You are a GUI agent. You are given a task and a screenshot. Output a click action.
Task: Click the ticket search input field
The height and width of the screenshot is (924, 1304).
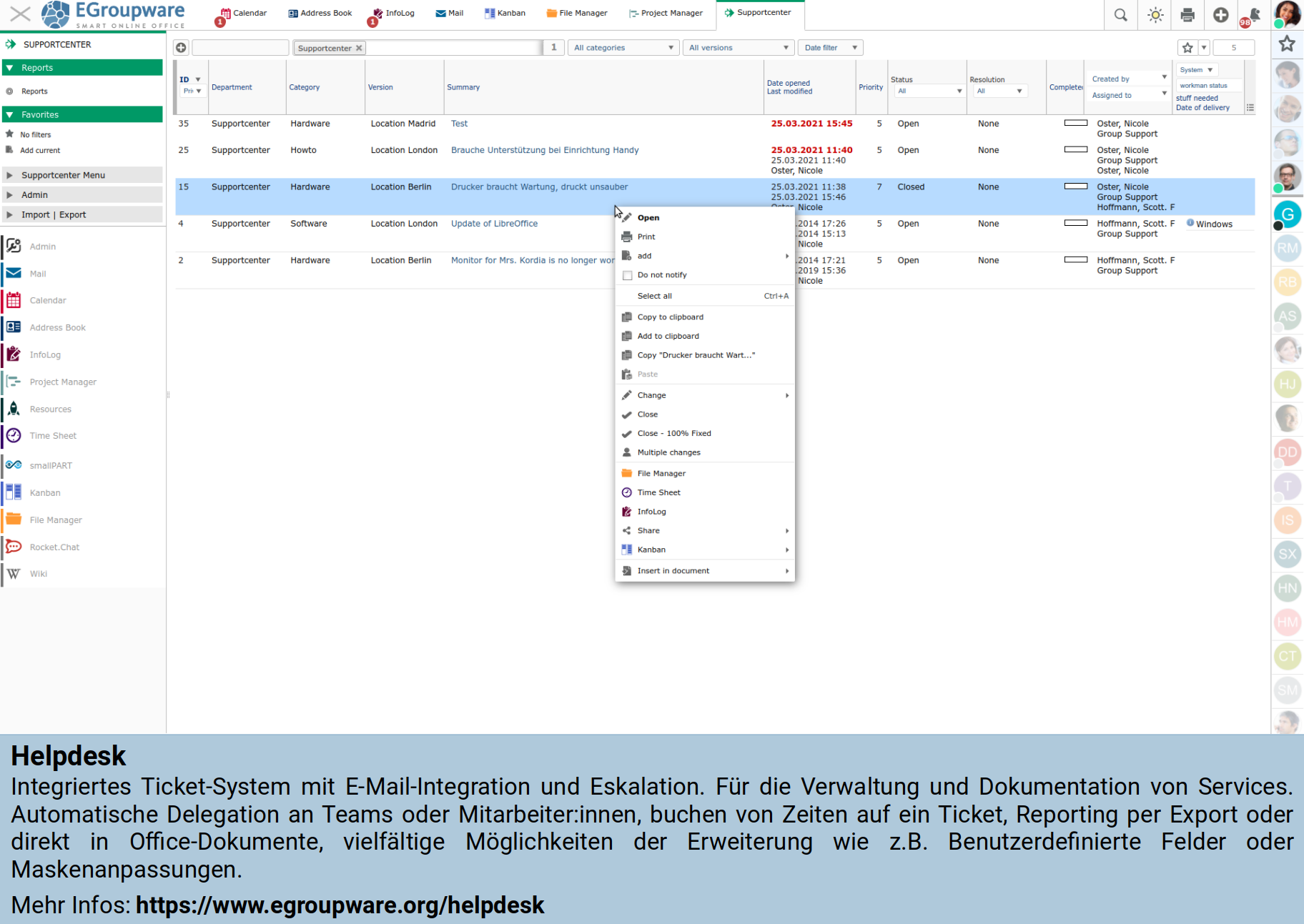tap(240, 48)
